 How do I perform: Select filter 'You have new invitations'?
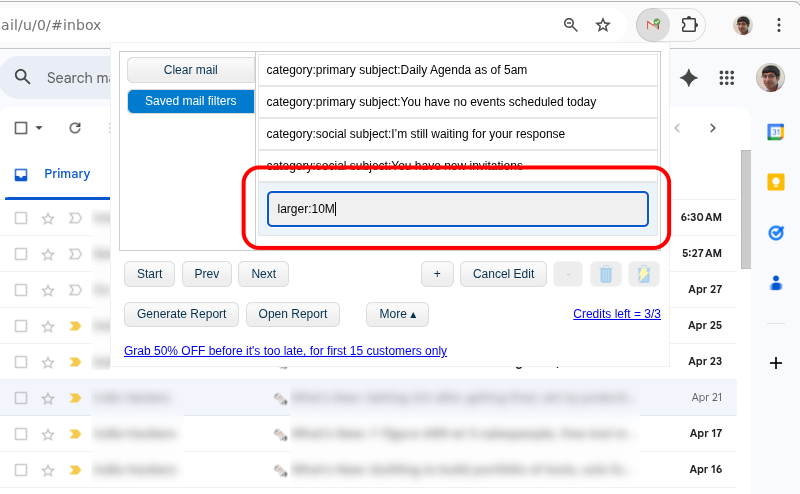pyautogui.click(x=458, y=166)
